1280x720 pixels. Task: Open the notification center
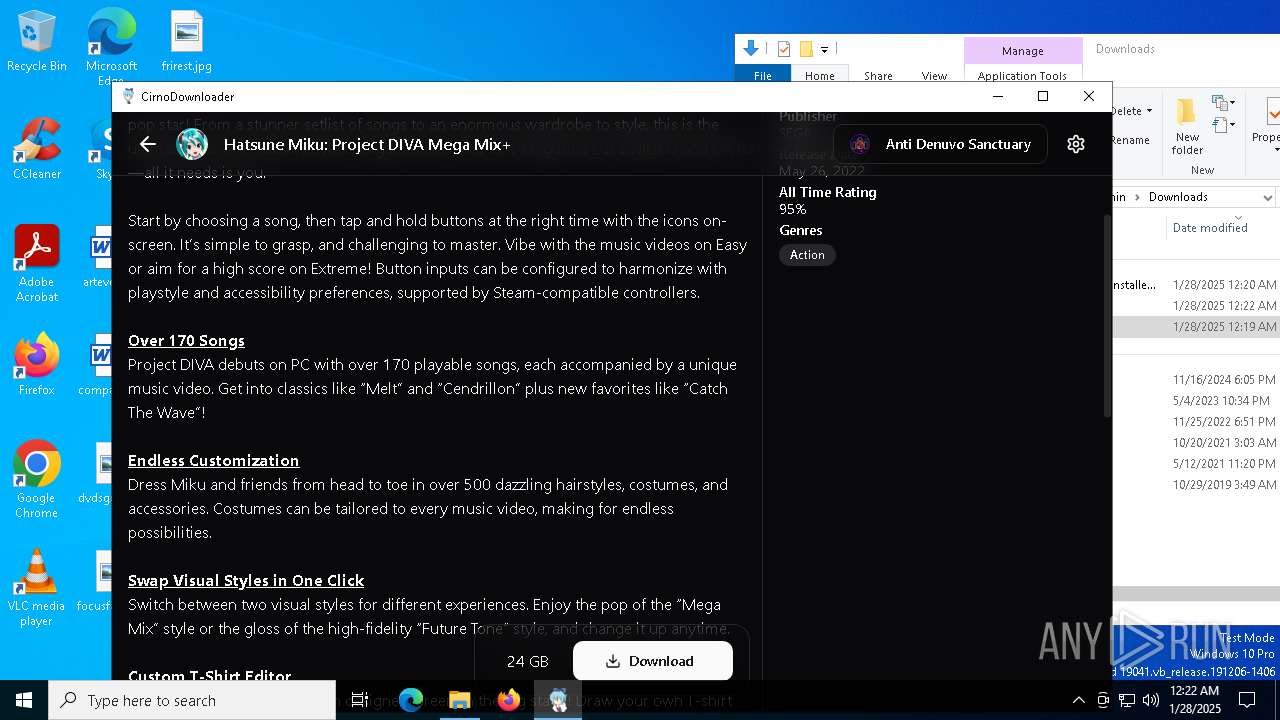point(1247,700)
